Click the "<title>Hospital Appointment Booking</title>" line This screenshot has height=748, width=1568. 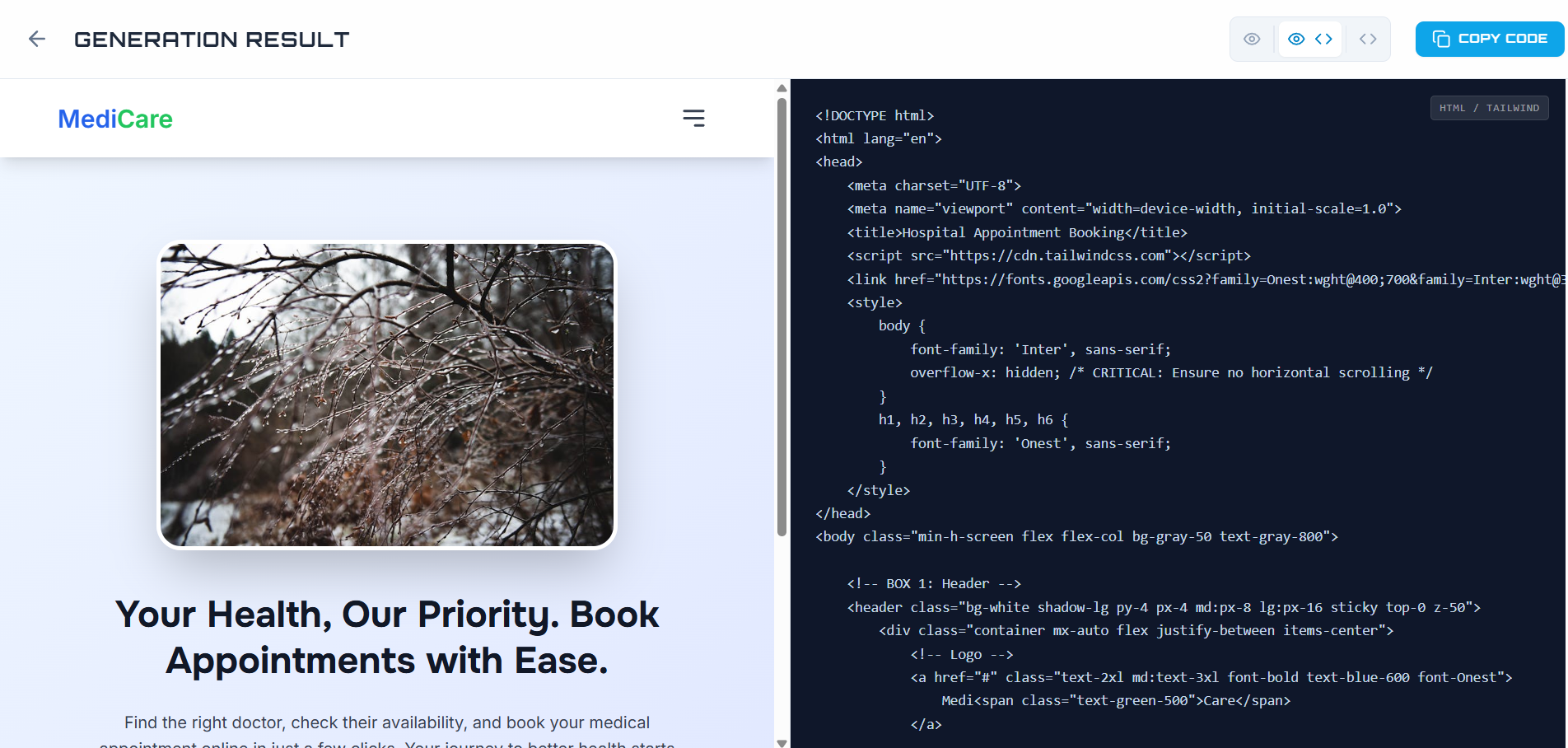click(x=1017, y=232)
